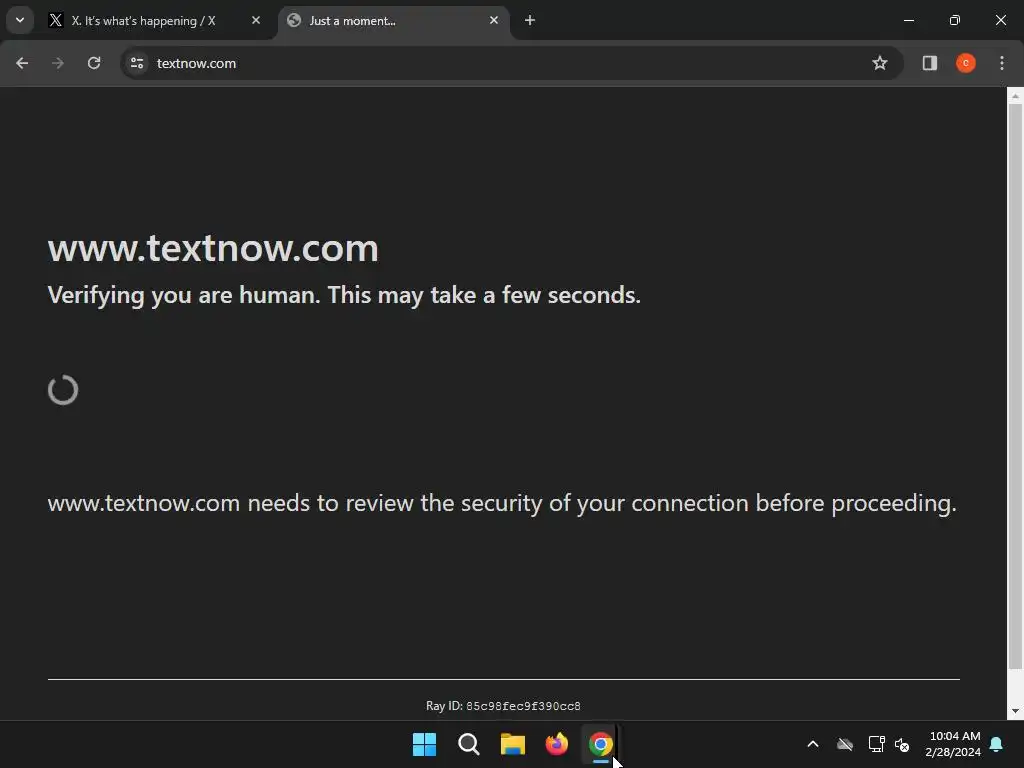The height and width of the screenshot is (768, 1024).
Task: Close the Chrome window
Action: tap(1000, 20)
